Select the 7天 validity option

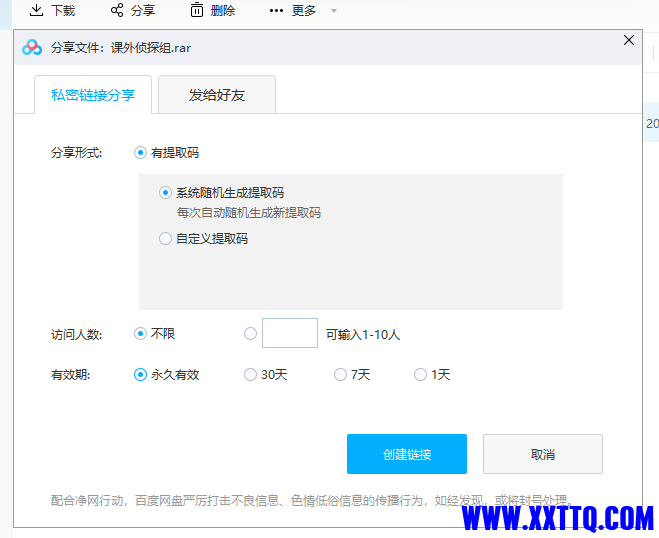(x=340, y=374)
